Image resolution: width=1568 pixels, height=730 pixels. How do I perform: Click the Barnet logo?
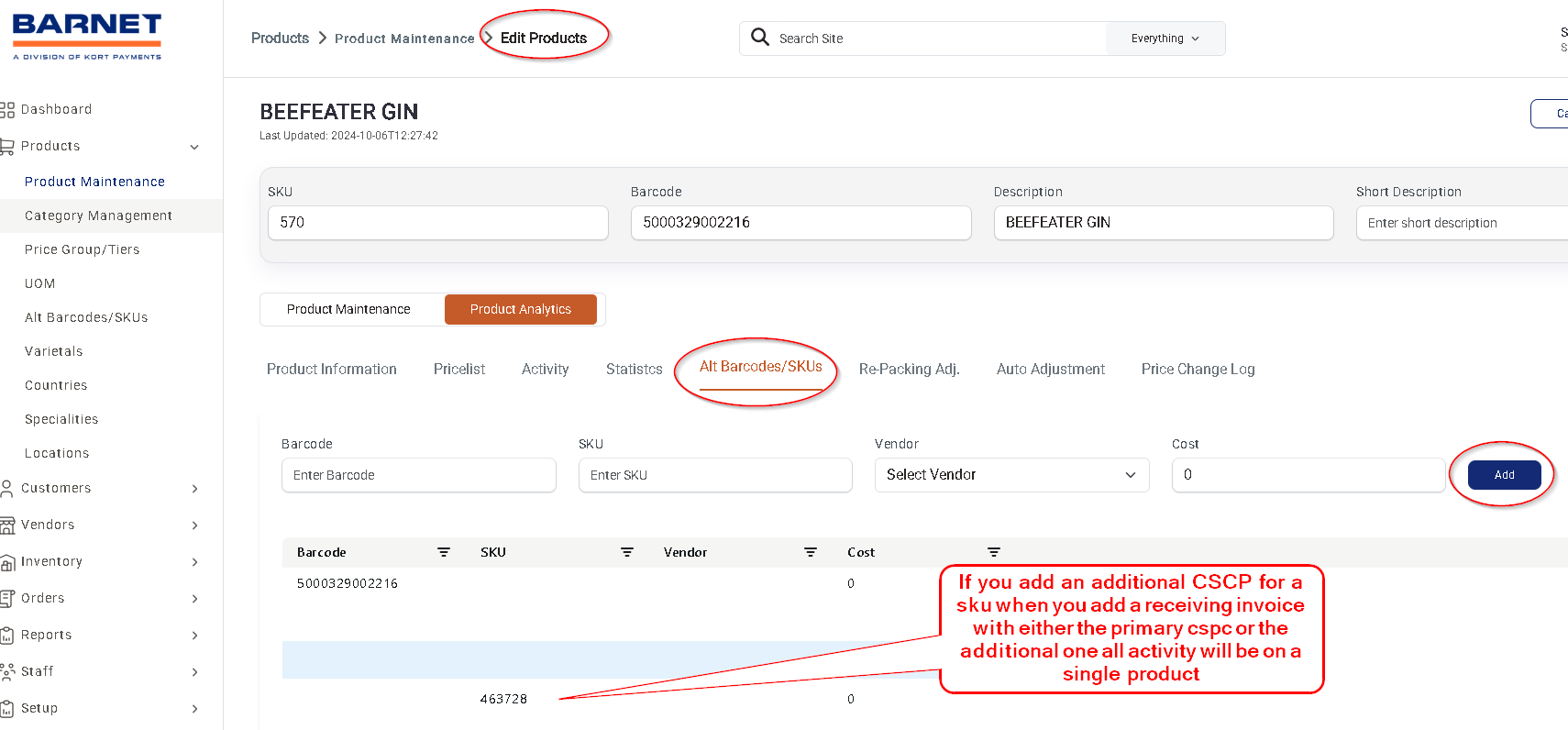point(87,38)
